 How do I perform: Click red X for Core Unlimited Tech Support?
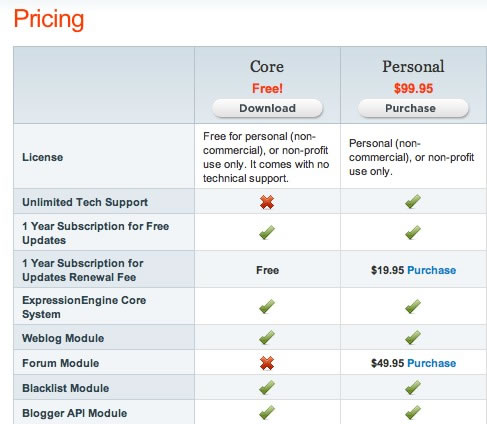tap(267, 202)
